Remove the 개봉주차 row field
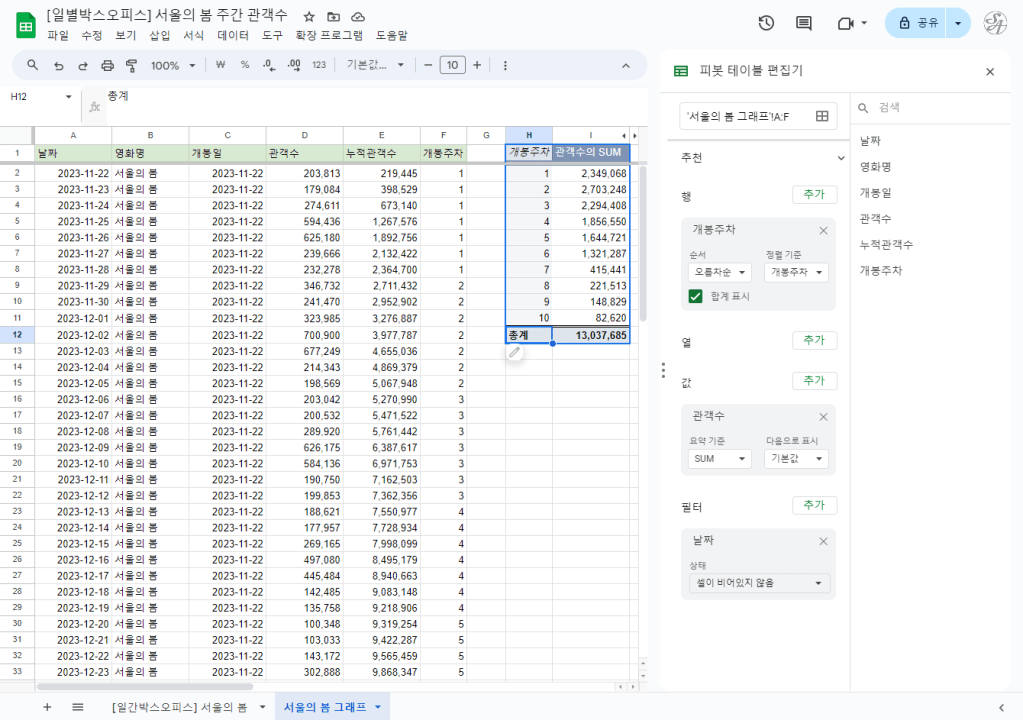The width and height of the screenshot is (1023, 720). 823,230
